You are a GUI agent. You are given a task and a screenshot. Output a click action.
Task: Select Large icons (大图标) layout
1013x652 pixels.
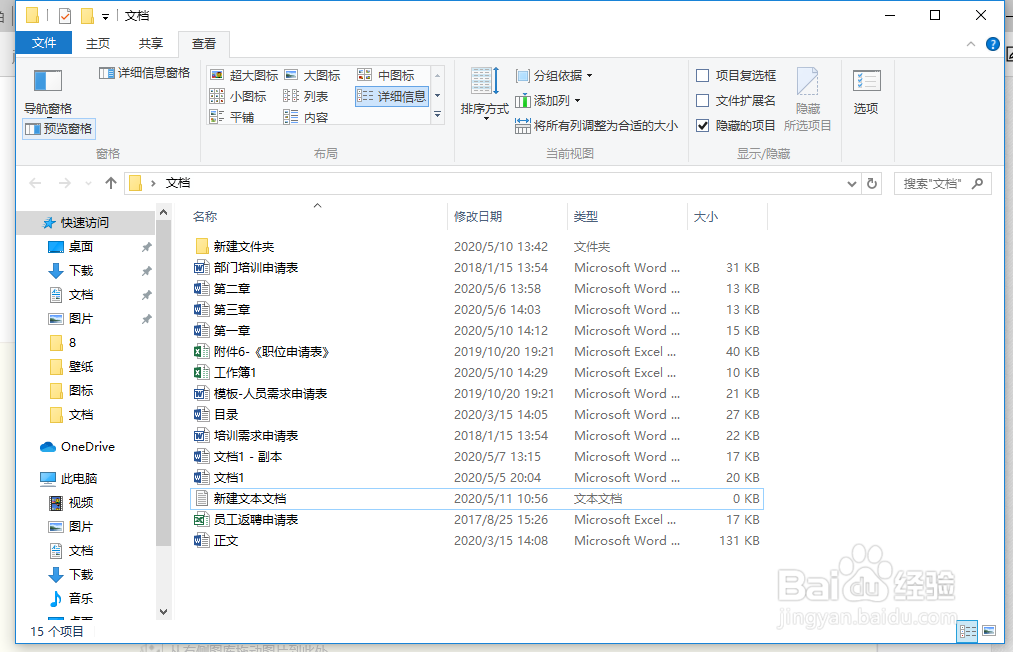pos(313,76)
